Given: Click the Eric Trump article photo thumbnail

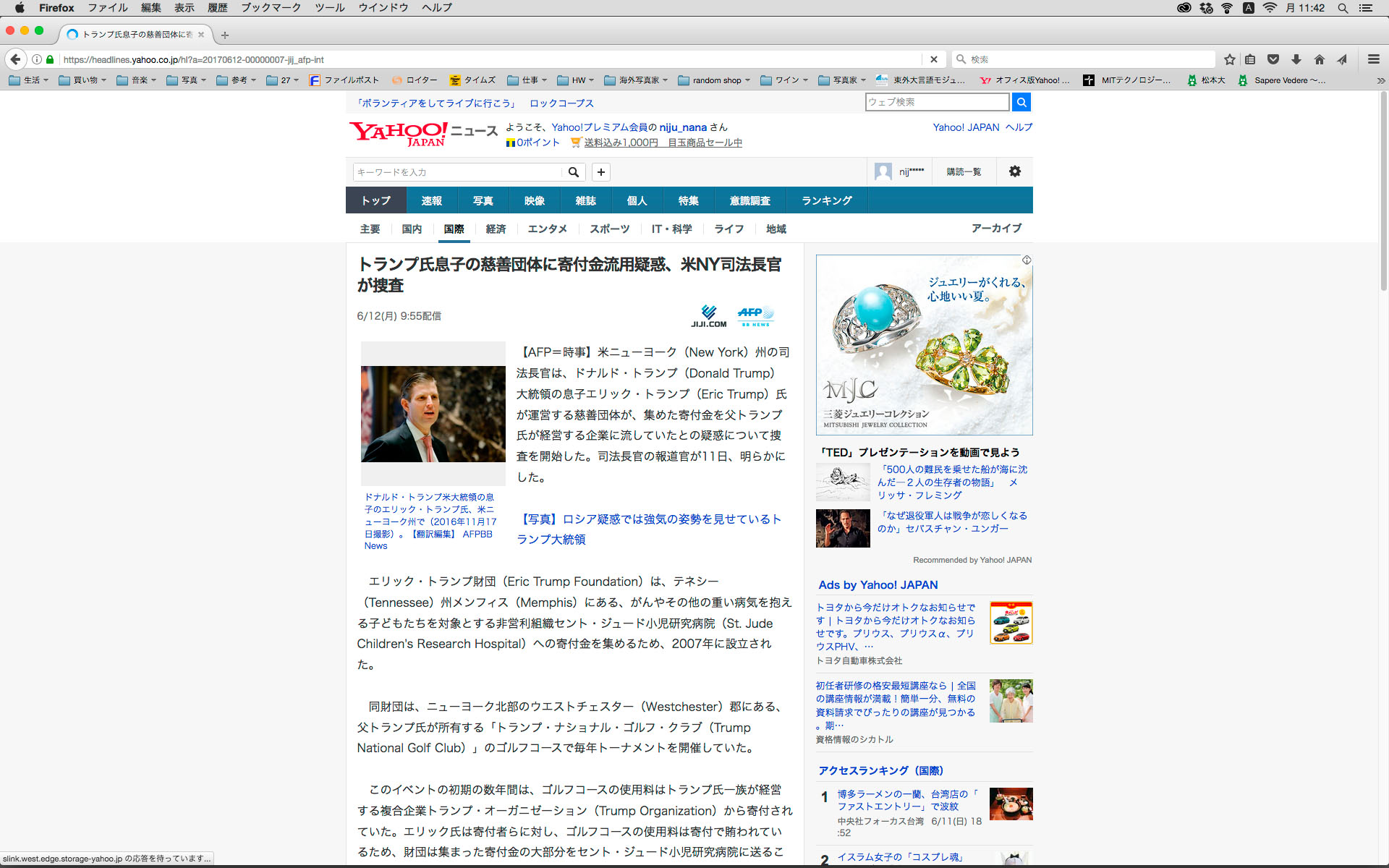Looking at the screenshot, I should tap(433, 414).
